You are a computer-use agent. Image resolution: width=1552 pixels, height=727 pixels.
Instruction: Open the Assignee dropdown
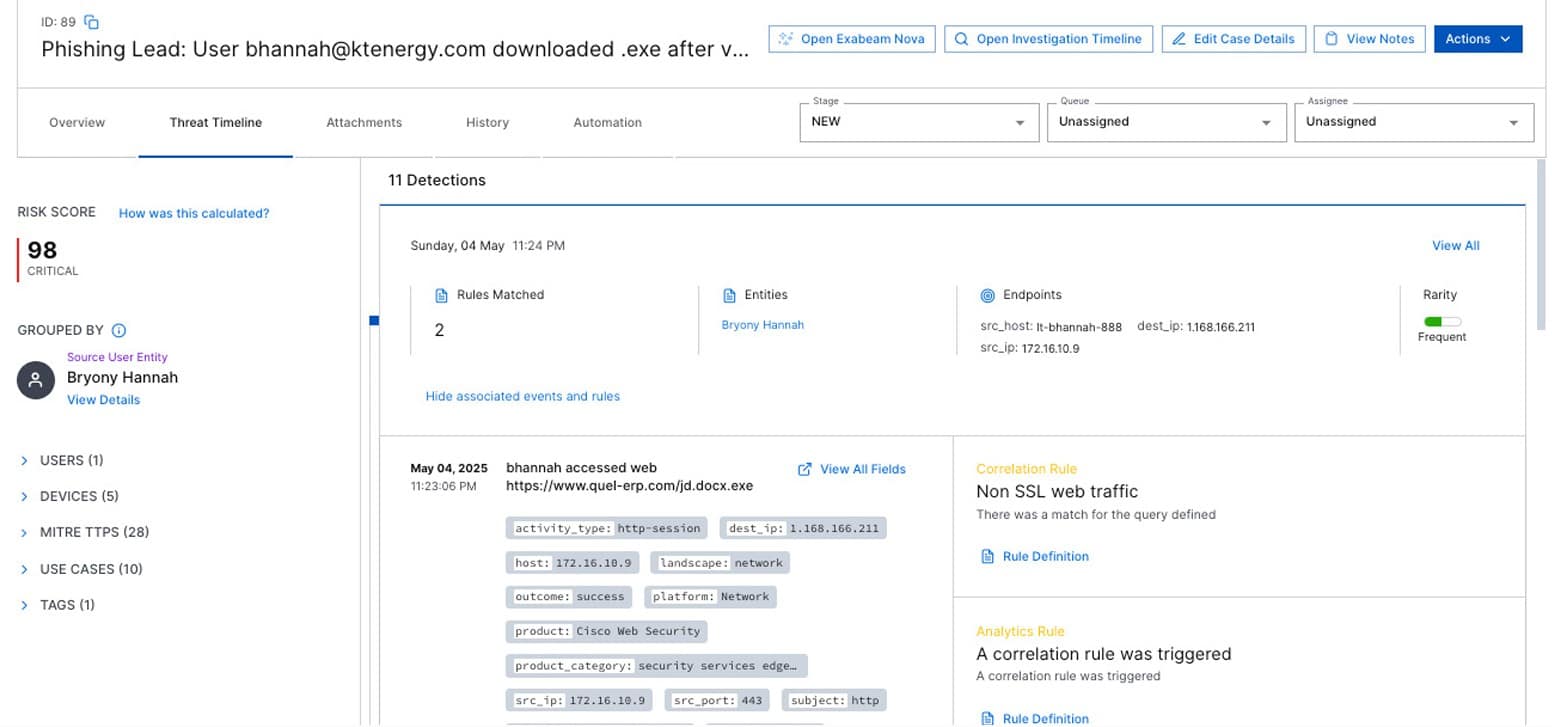1413,122
